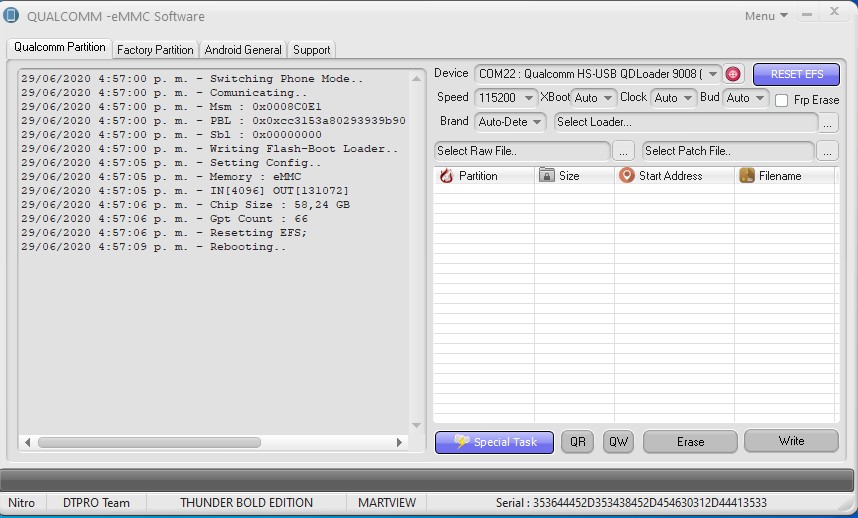Click the QW button
Image resolution: width=858 pixels, height=518 pixels.
tap(618, 442)
